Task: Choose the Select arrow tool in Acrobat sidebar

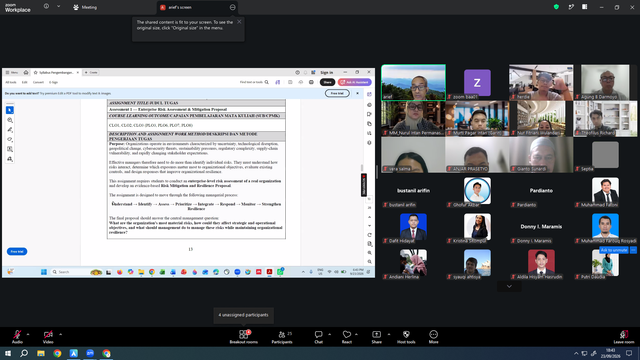Action: coord(10,110)
